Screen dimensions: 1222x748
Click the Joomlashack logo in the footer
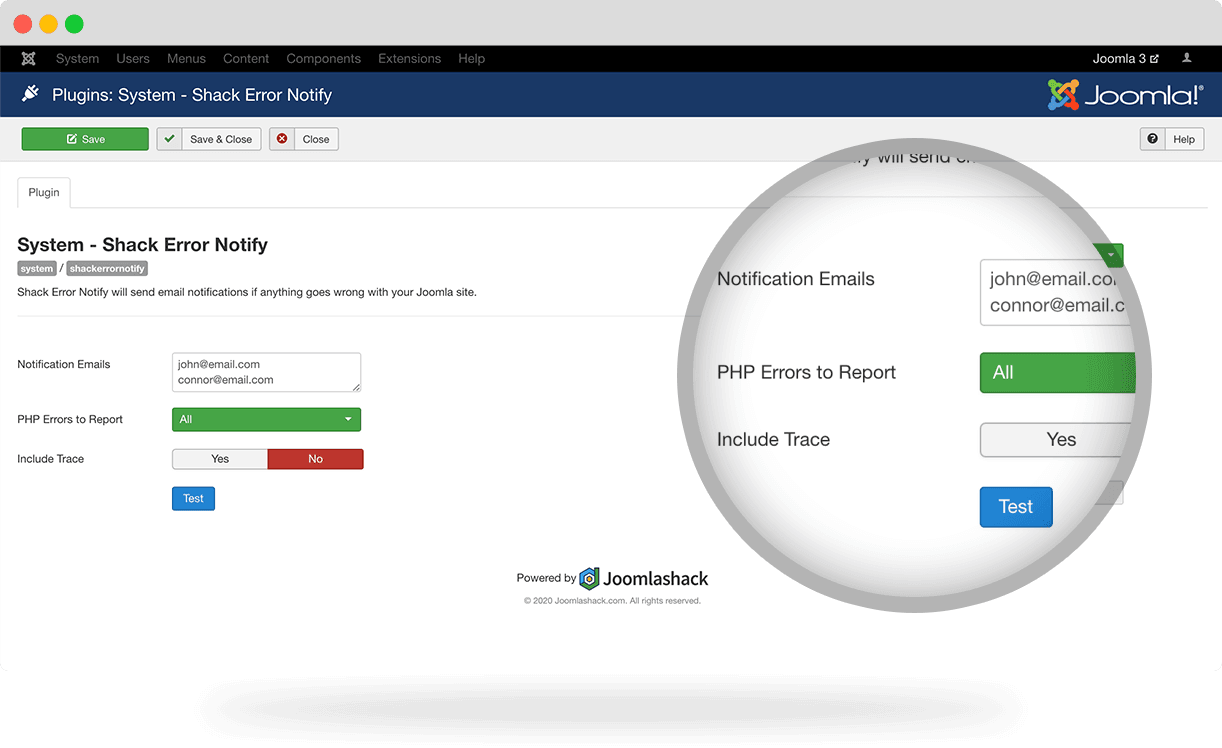[x=644, y=578]
